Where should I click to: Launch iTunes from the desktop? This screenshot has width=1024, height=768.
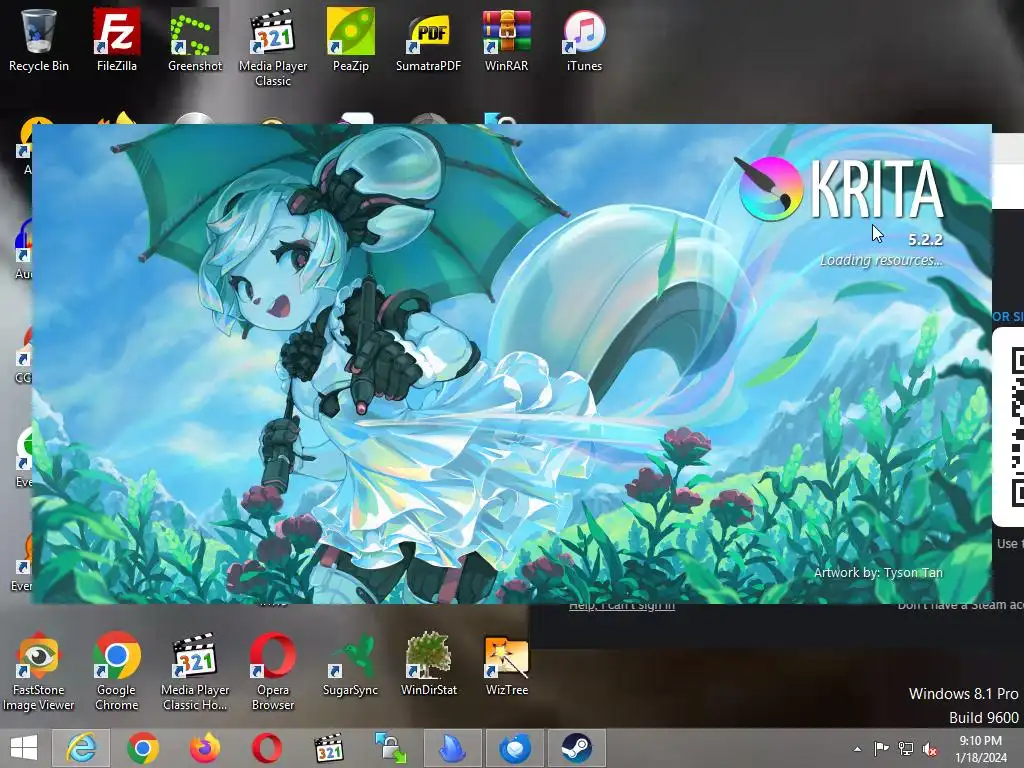(x=584, y=40)
